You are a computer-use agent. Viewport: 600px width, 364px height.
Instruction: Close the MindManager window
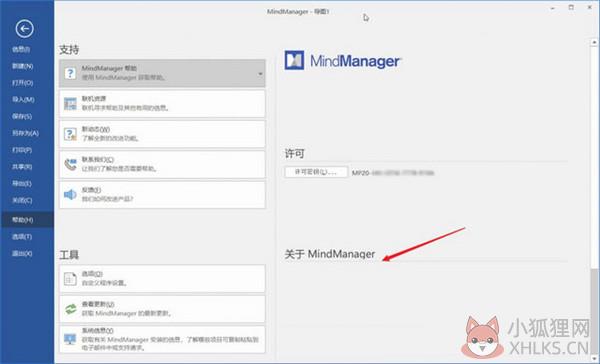pyautogui.click(x=590, y=8)
